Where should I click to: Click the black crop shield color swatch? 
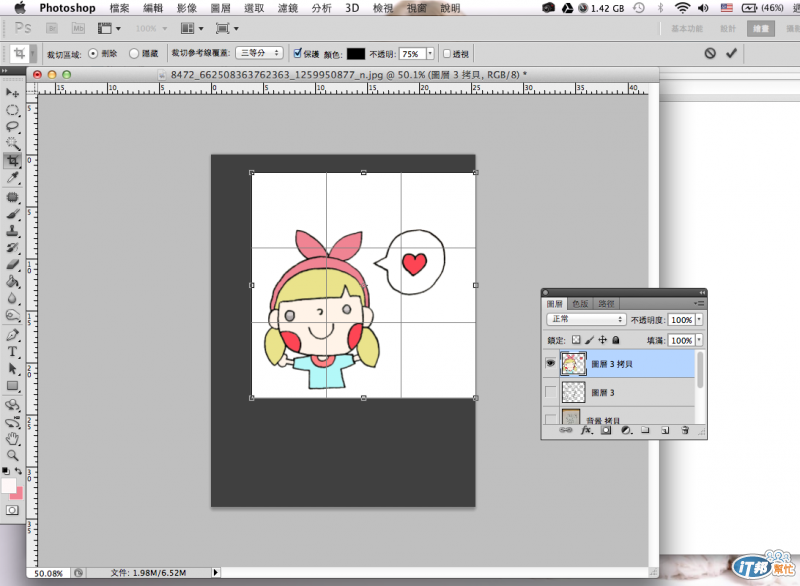355,53
